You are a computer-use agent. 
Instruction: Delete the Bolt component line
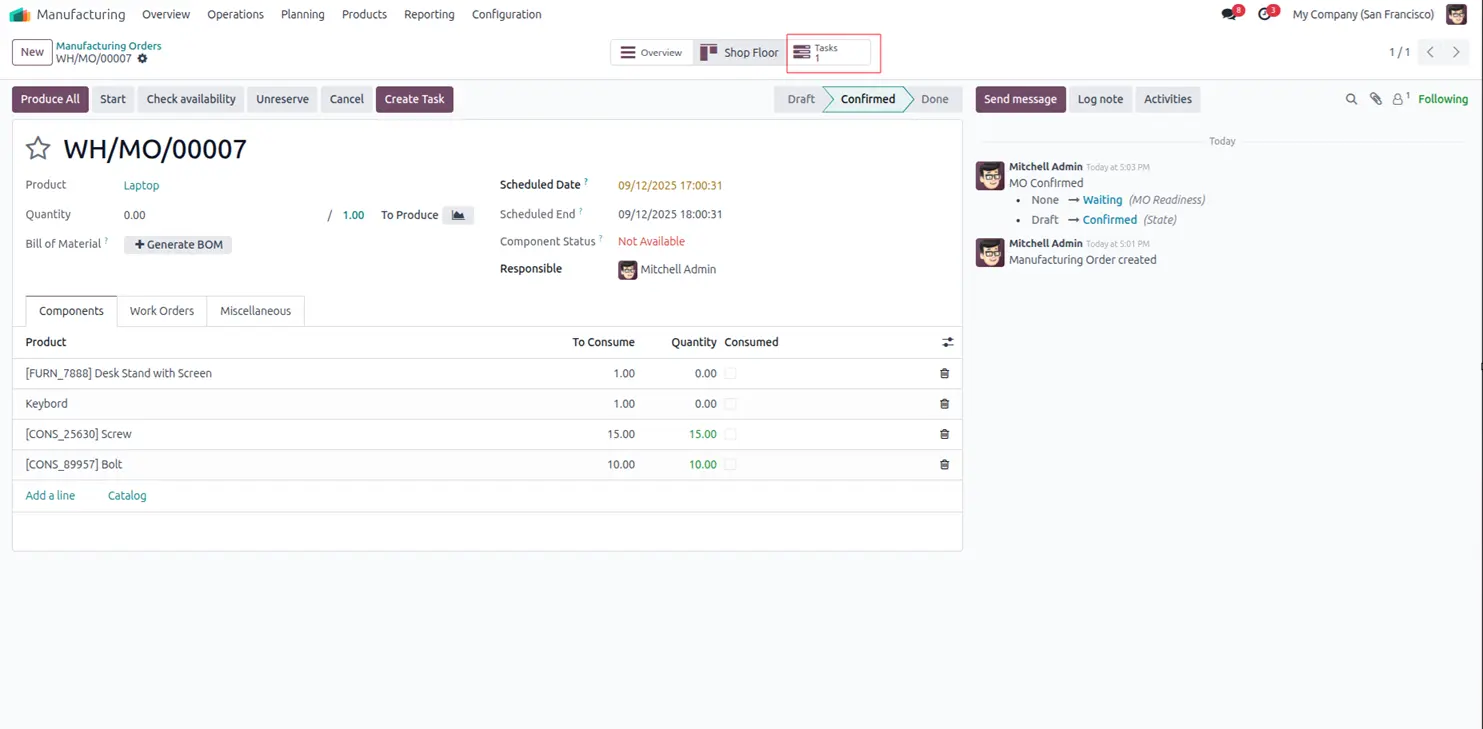click(944, 465)
